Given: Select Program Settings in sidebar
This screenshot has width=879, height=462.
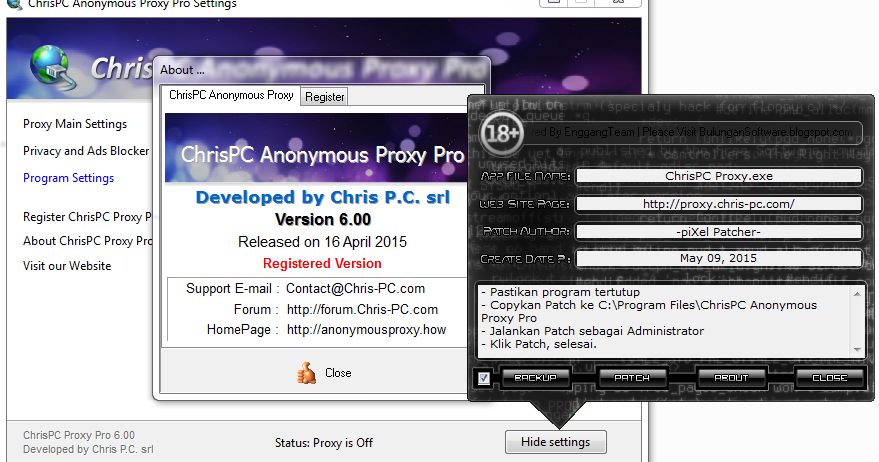Looking at the screenshot, I should coord(68,178).
